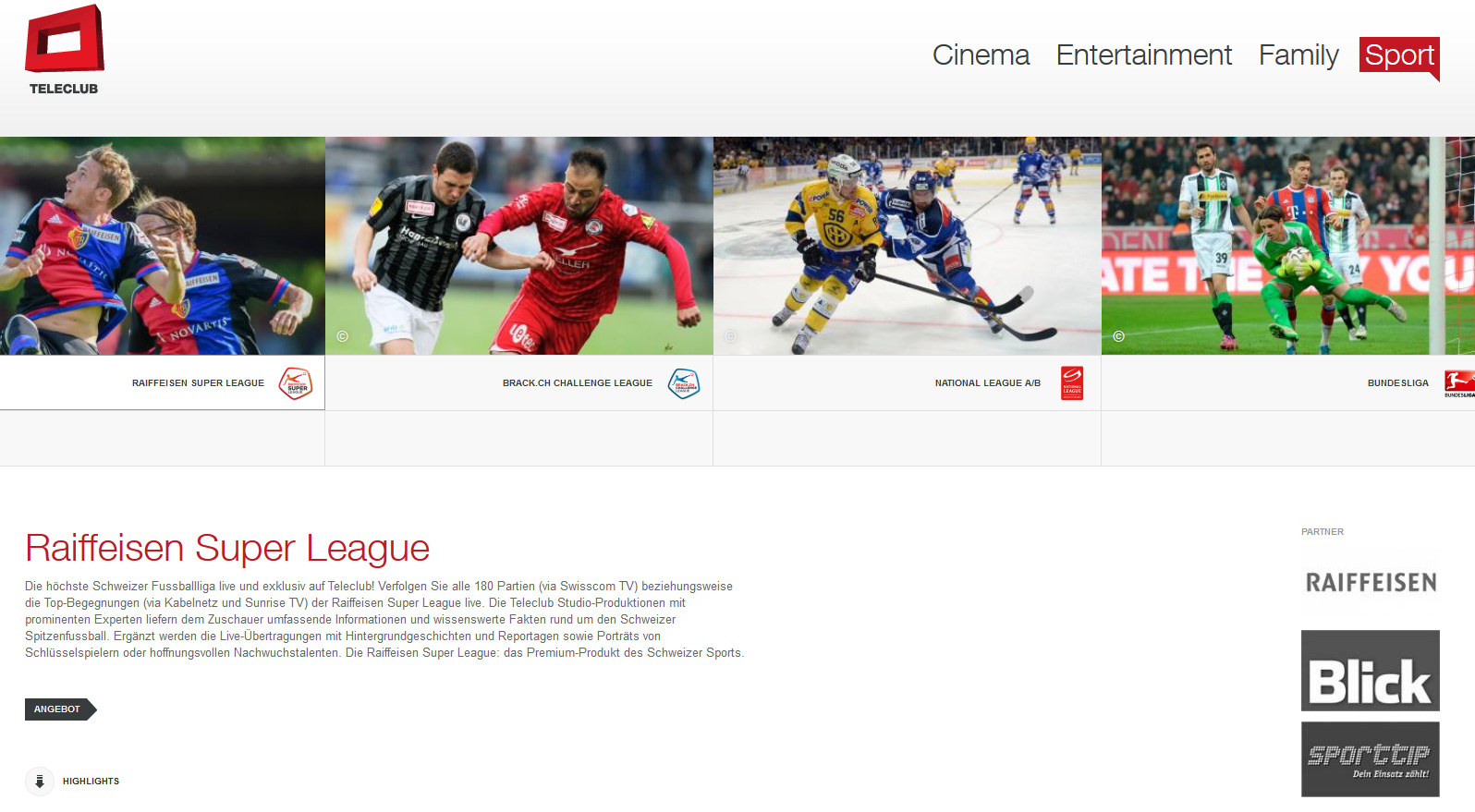Click the red National League logo icon
1475x812 pixels.
point(1072,382)
